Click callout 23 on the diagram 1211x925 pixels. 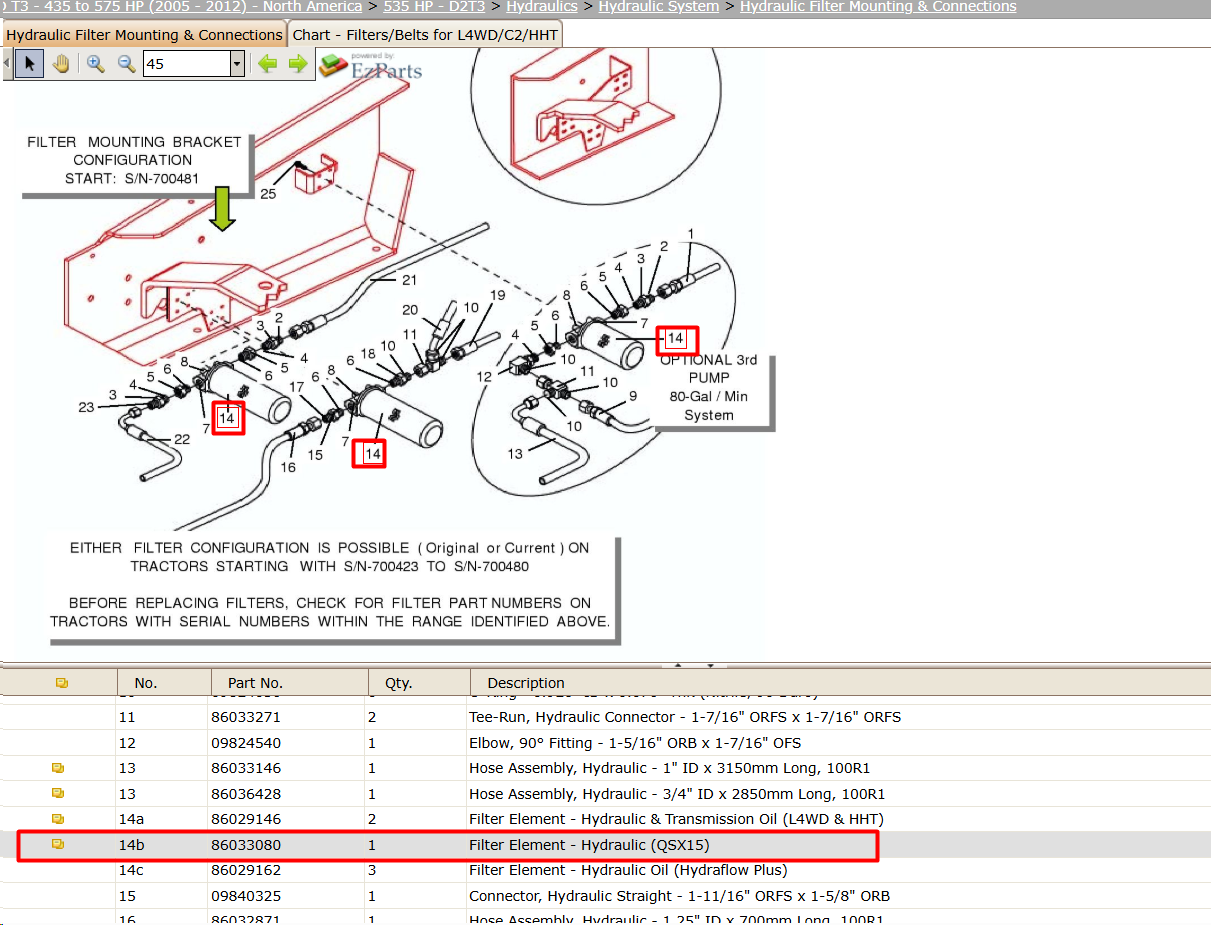pos(88,407)
